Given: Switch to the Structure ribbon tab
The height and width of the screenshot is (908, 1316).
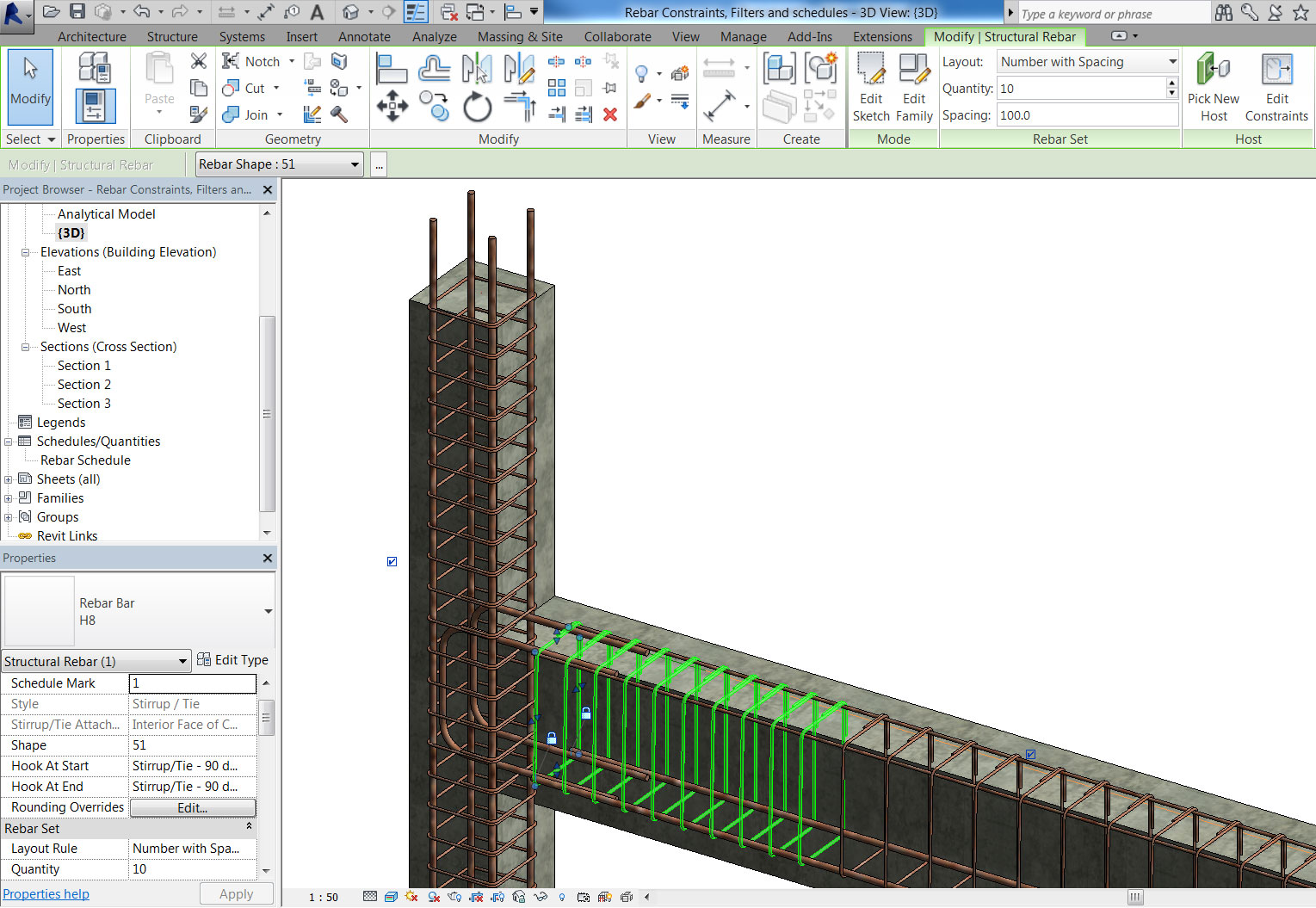Looking at the screenshot, I should (x=172, y=36).
